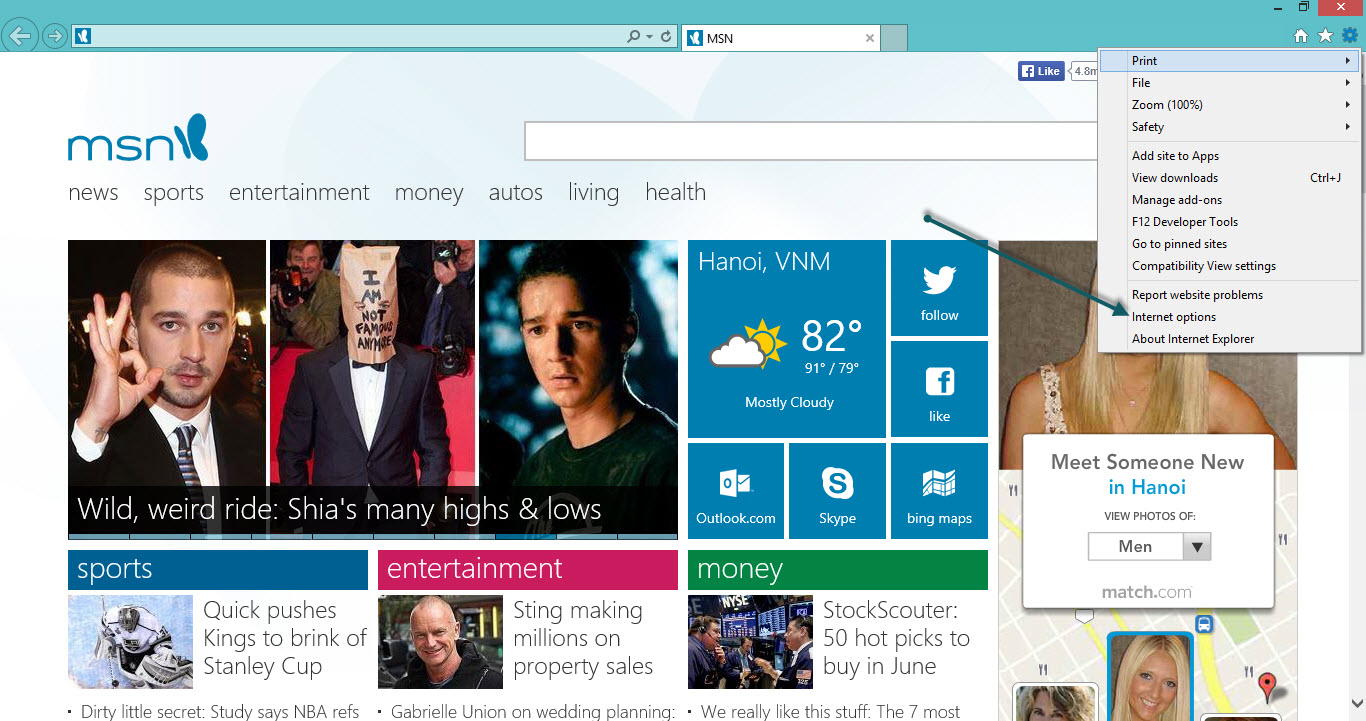This screenshot has height=721, width=1366.
Task: Choose View downloads
Action: tap(1229, 178)
